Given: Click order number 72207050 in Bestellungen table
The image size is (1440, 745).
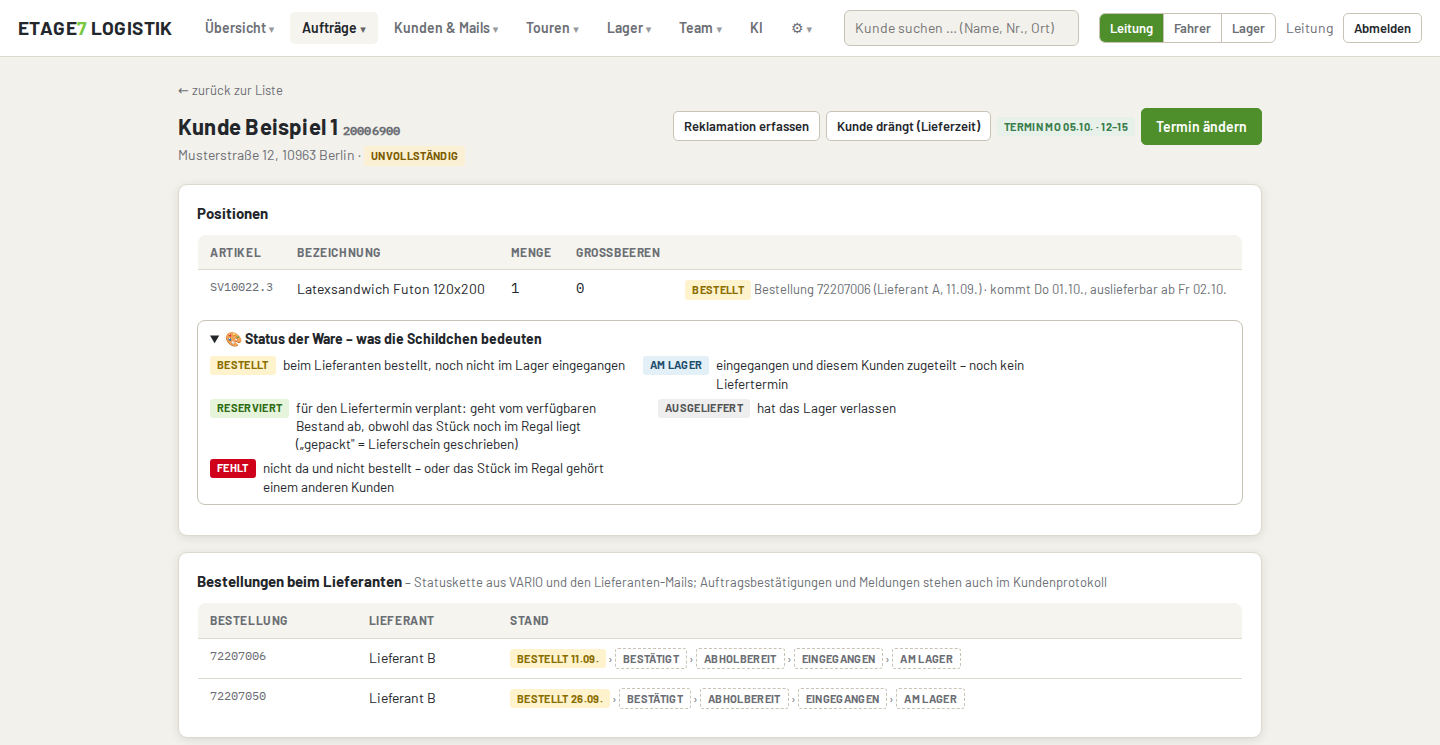Looking at the screenshot, I should (238, 696).
